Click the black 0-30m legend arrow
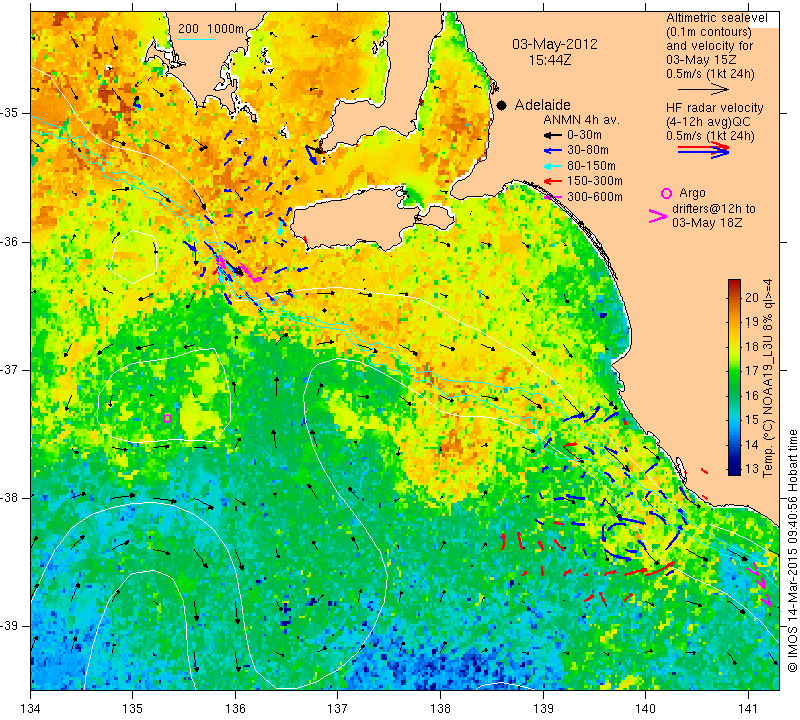 coord(553,135)
